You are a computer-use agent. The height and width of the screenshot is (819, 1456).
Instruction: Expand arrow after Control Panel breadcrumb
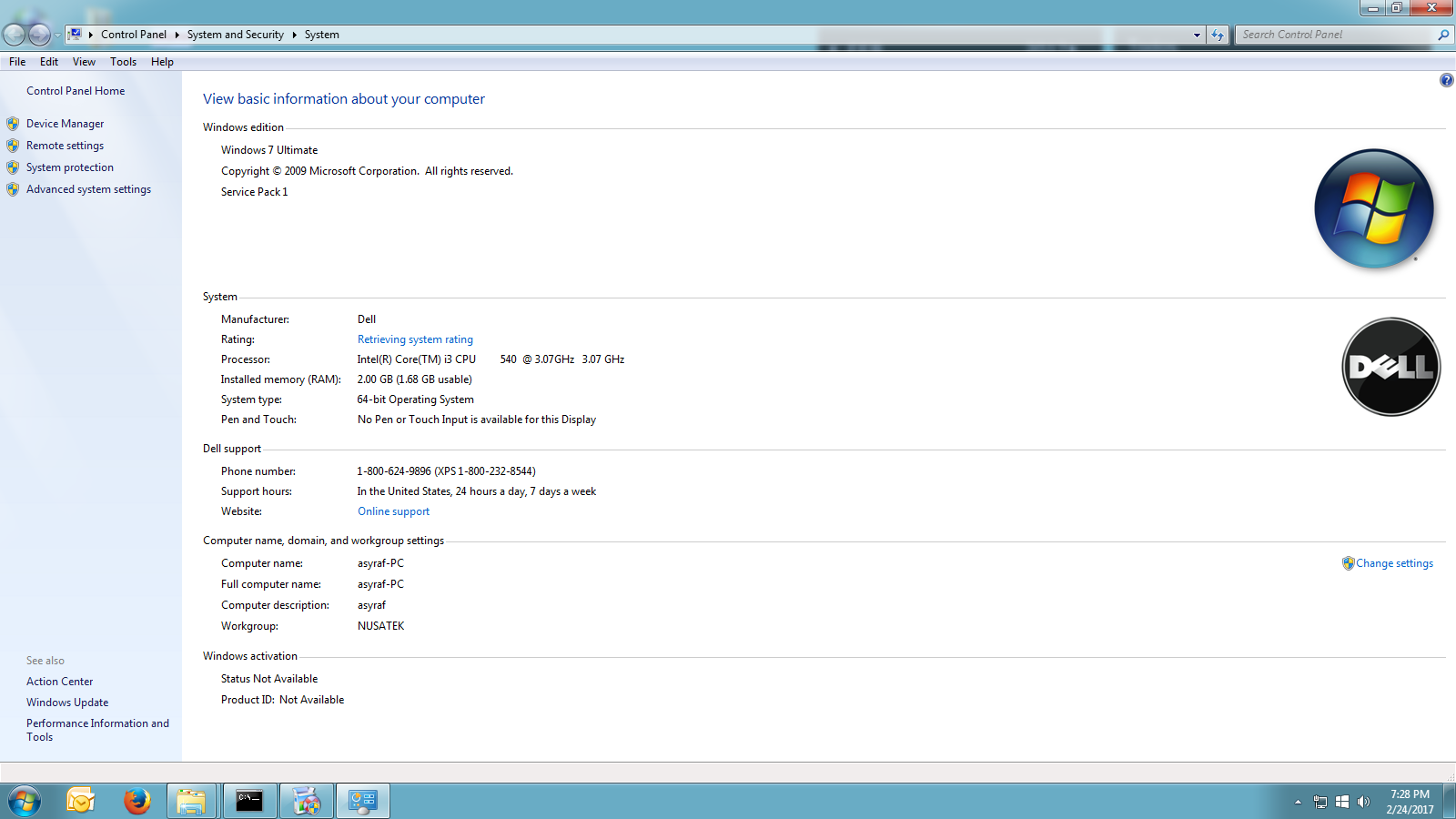tap(177, 35)
